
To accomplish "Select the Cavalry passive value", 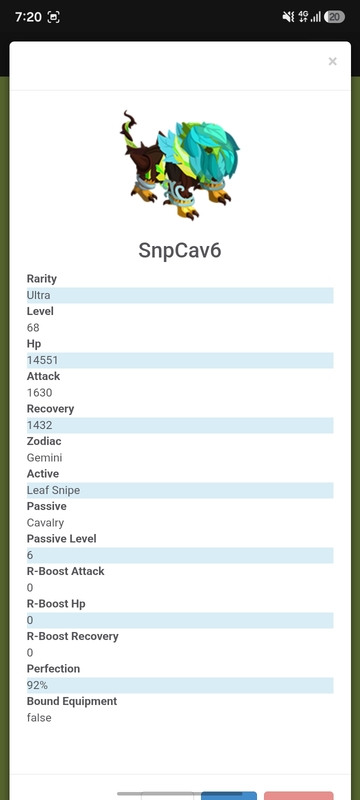I will (45, 523).
